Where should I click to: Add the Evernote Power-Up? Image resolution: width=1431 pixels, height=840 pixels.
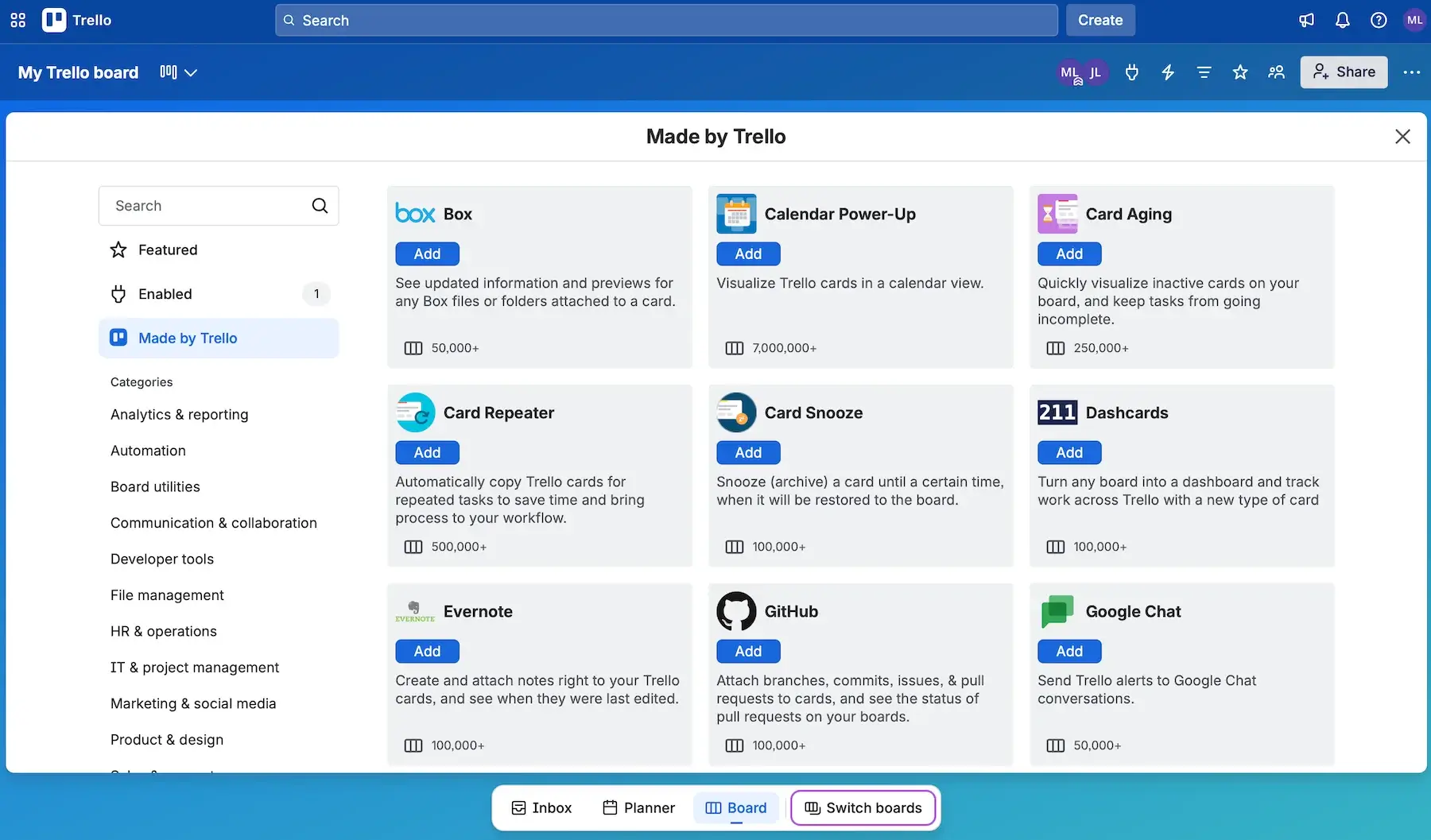[427, 652]
